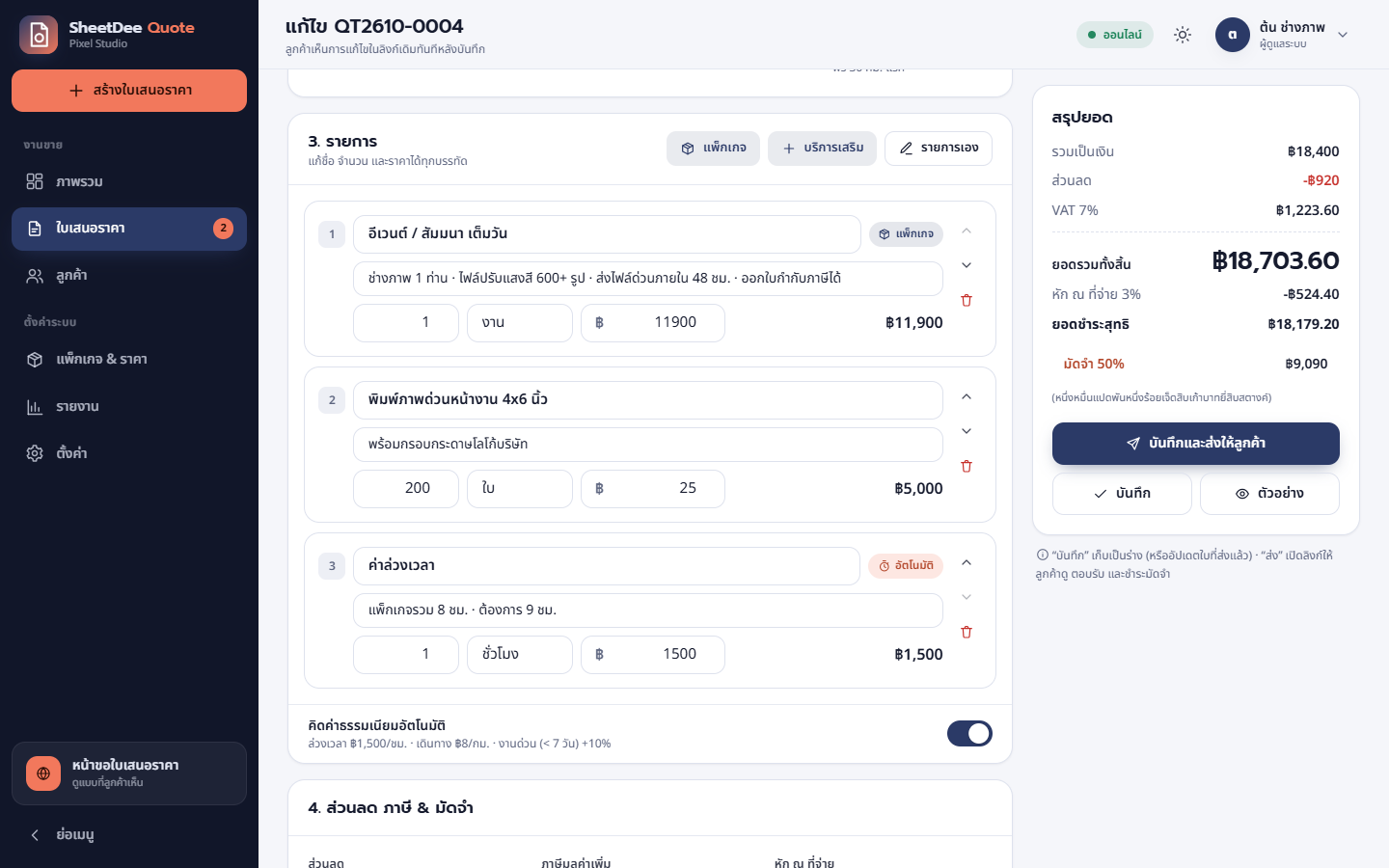Image resolution: width=1389 pixels, height=868 pixels.
Task: Click the globe icon for หน้าขอใบเสนอราคา
Action: pyautogui.click(x=43, y=773)
